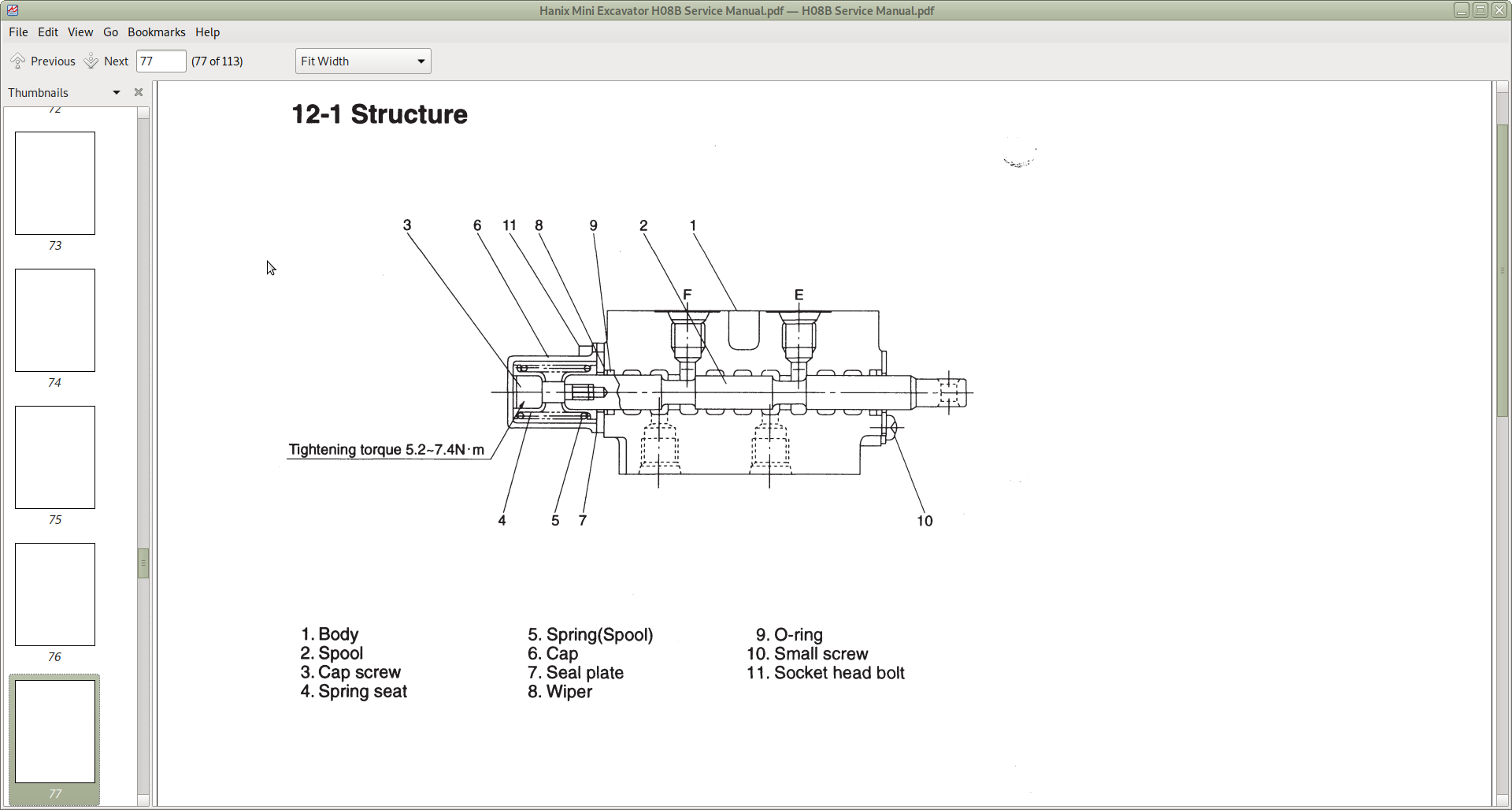Click the thumbnail scrollbar up arrow
Viewport: 1512px width, 810px height.
pyautogui.click(x=143, y=113)
